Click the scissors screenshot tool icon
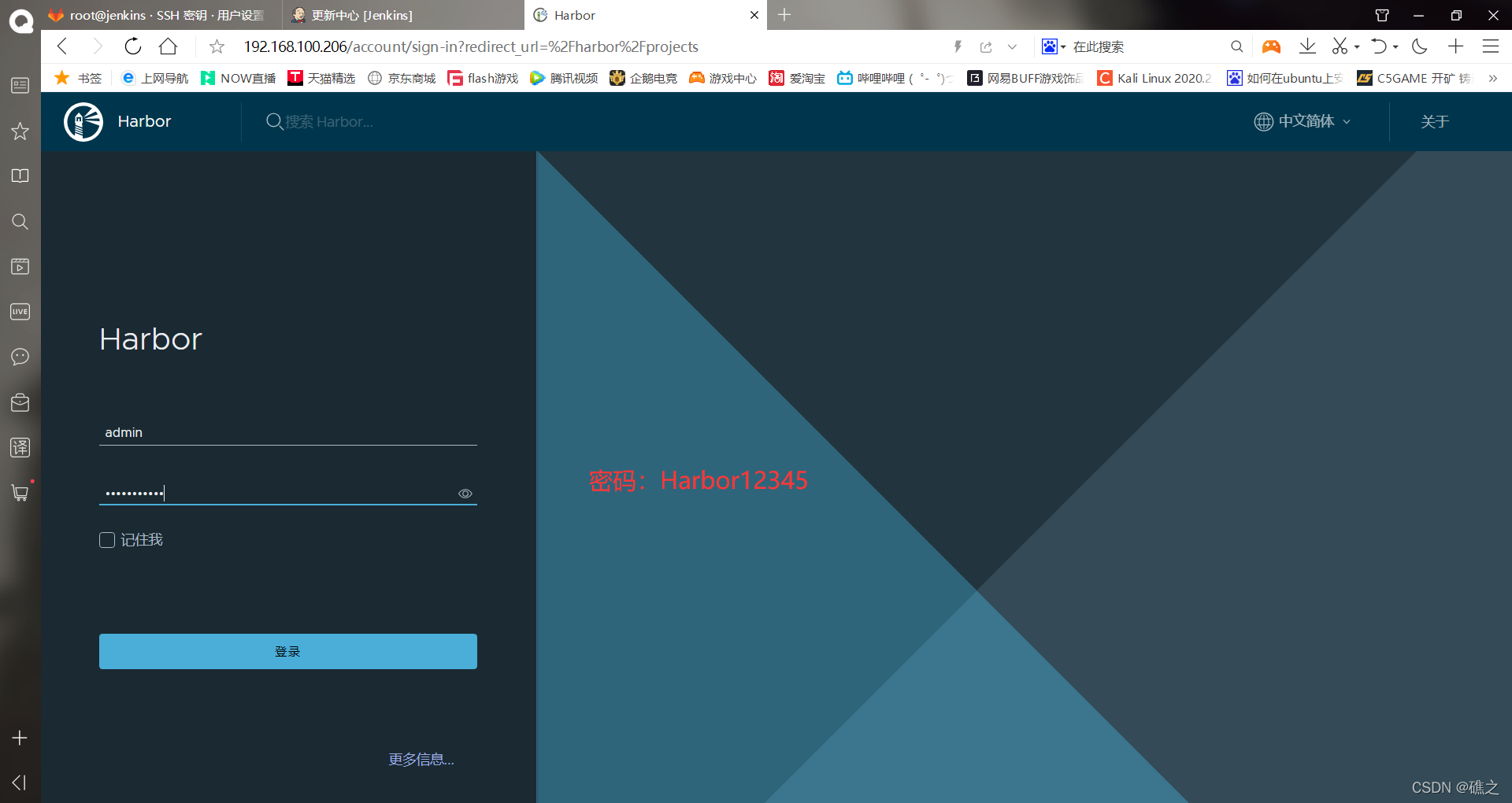The height and width of the screenshot is (803, 1512). point(1339,46)
